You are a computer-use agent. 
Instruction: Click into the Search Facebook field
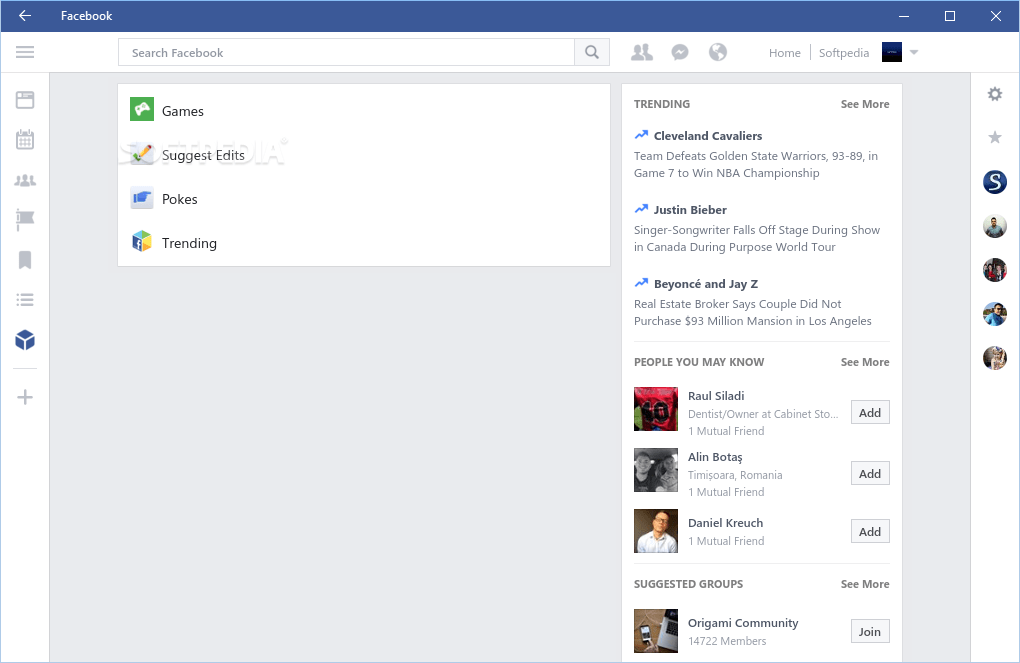pyautogui.click(x=346, y=52)
